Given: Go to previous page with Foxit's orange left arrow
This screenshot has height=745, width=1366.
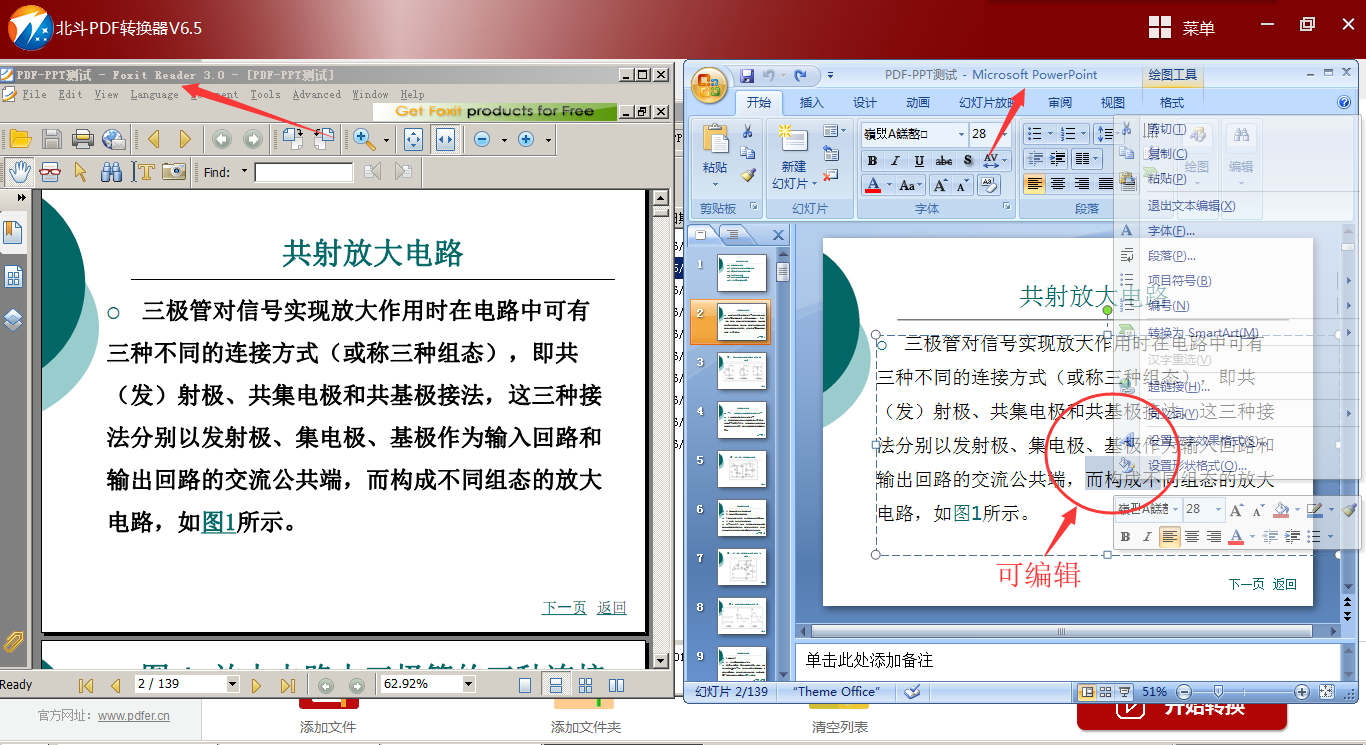Looking at the screenshot, I should 154,139.
